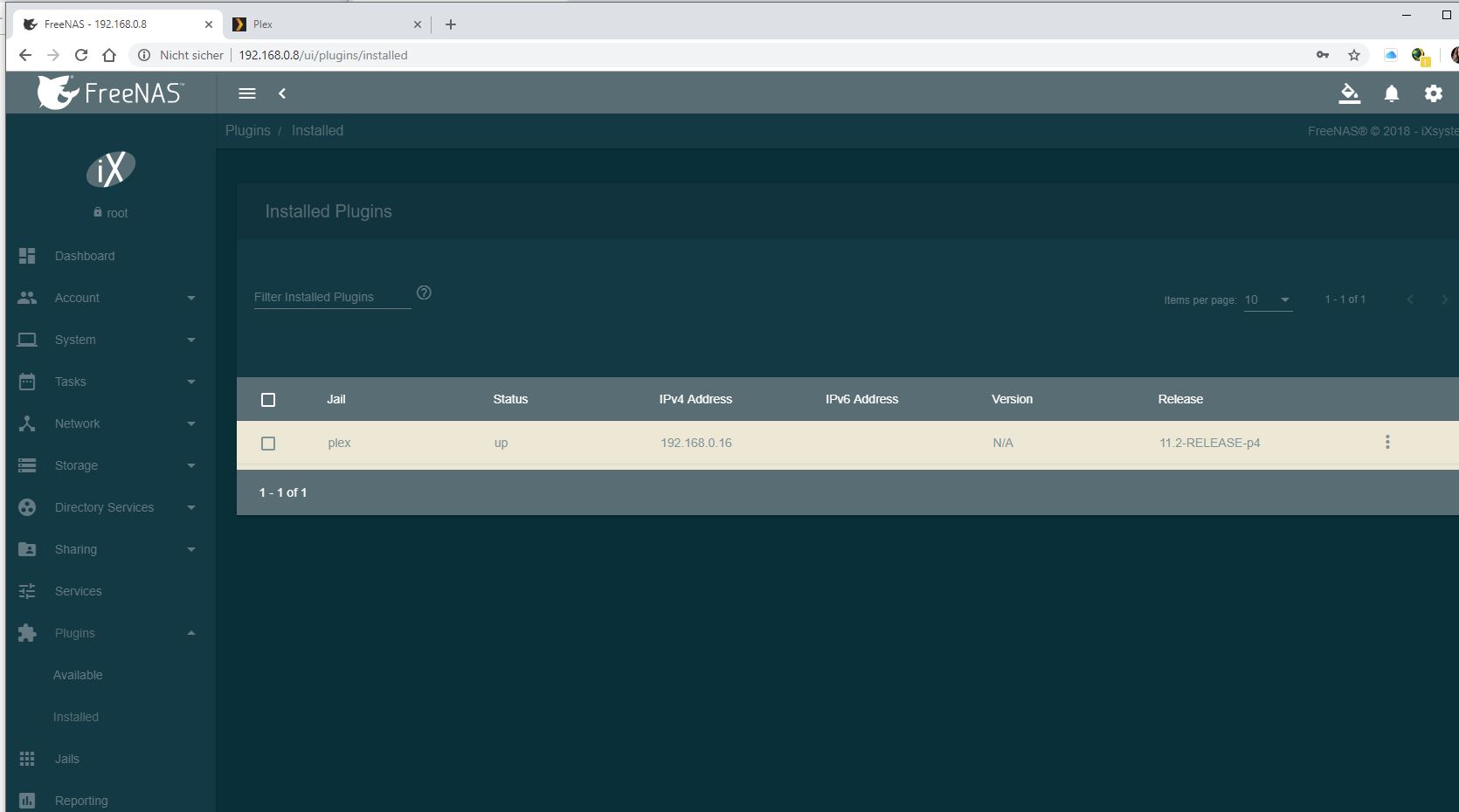Expand the Account menu arrow

pos(191,298)
